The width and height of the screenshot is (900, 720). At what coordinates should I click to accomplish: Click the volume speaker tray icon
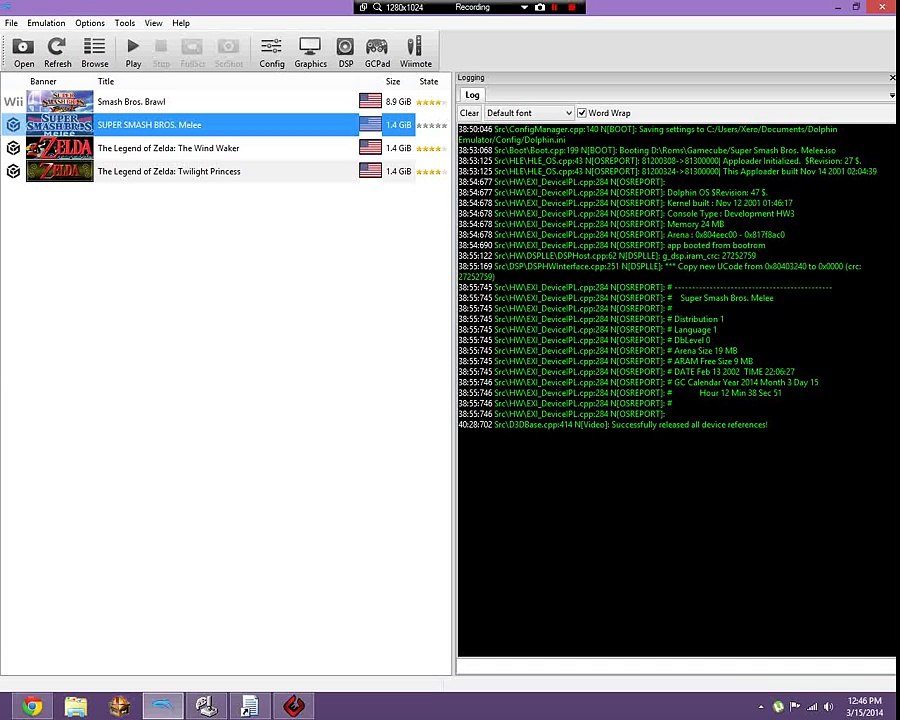[x=828, y=706]
